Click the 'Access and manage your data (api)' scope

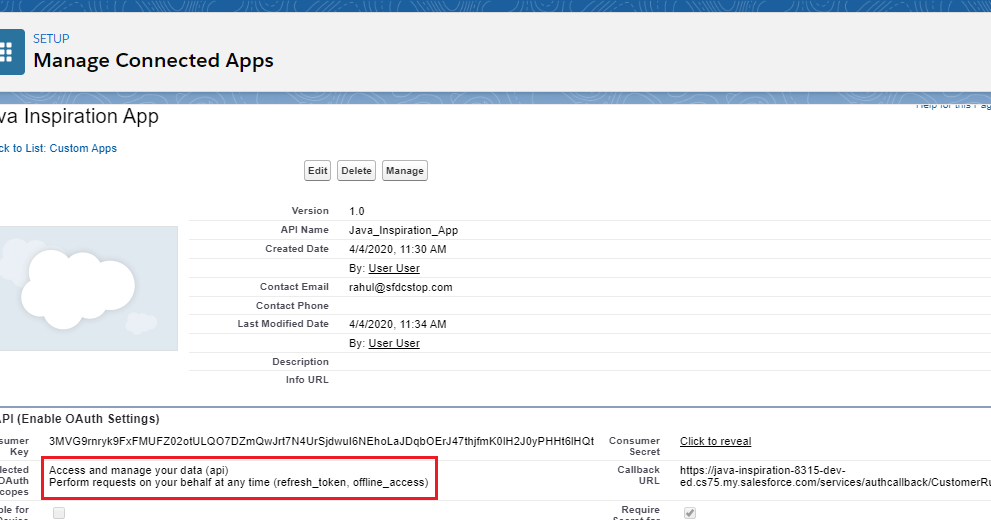pyautogui.click(x=138, y=470)
